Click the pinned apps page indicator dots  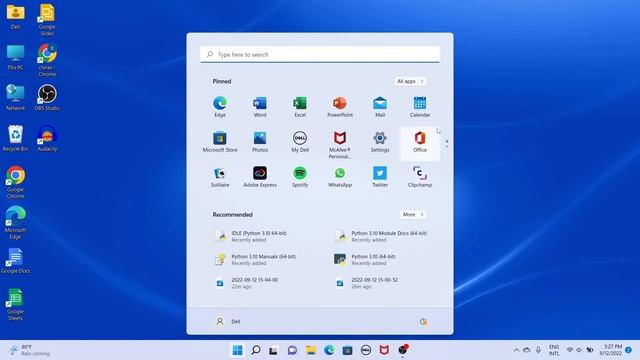click(447, 144)
